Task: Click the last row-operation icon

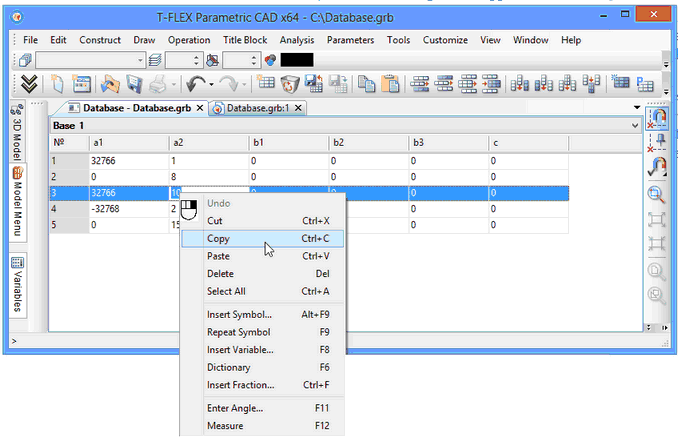Action: click(x=491, y=83)
